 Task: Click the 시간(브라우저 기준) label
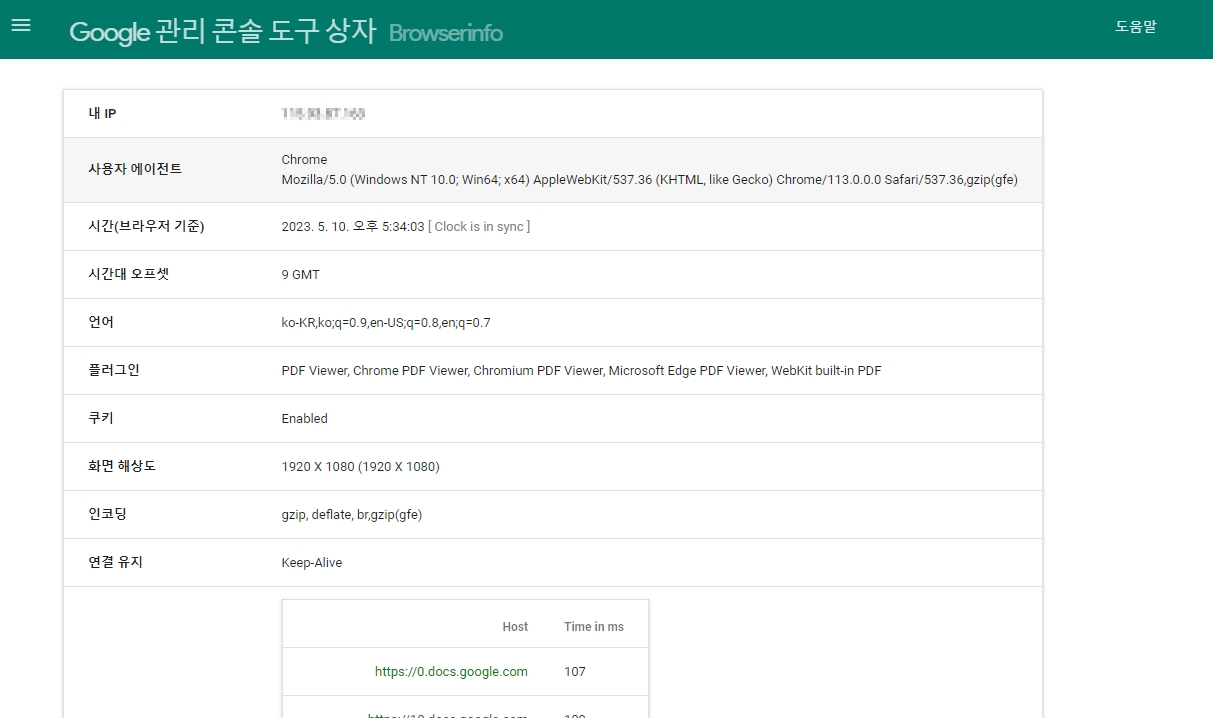[146, 227]
